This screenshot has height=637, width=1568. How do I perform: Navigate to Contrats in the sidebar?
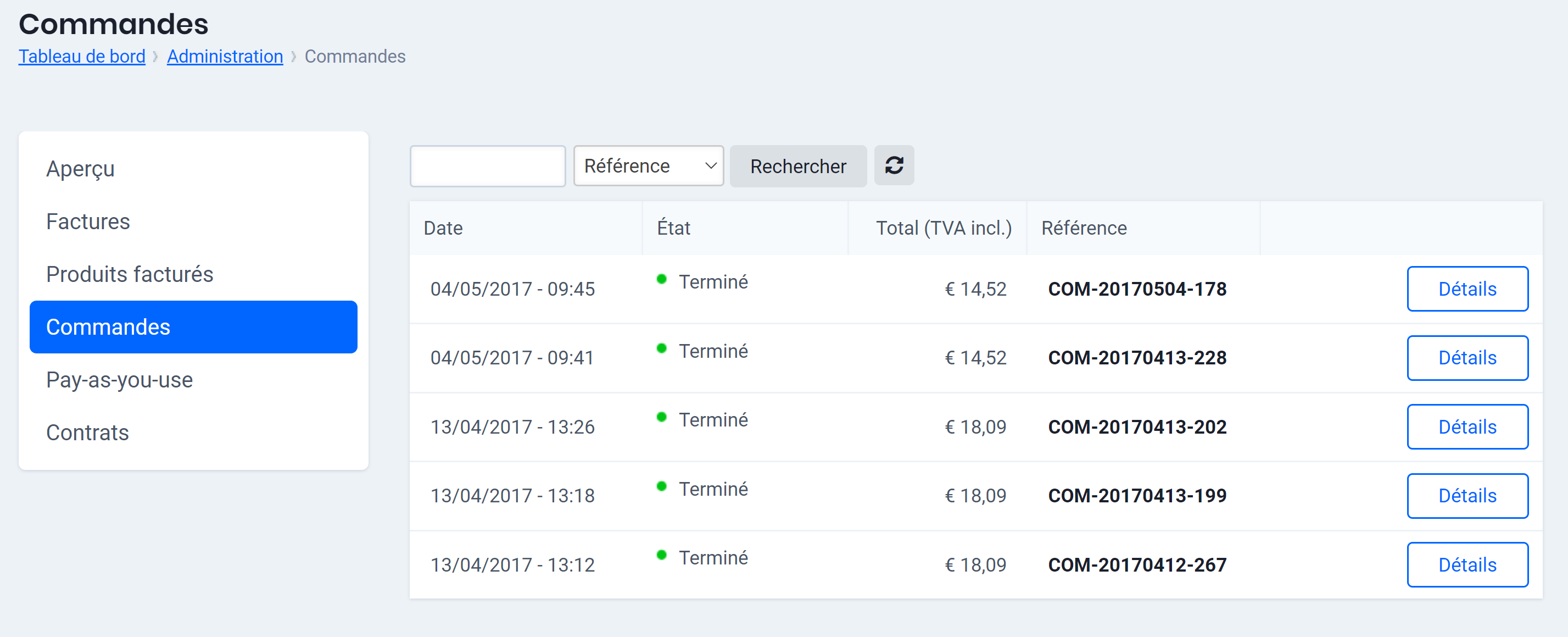click(x=87, y=433)
